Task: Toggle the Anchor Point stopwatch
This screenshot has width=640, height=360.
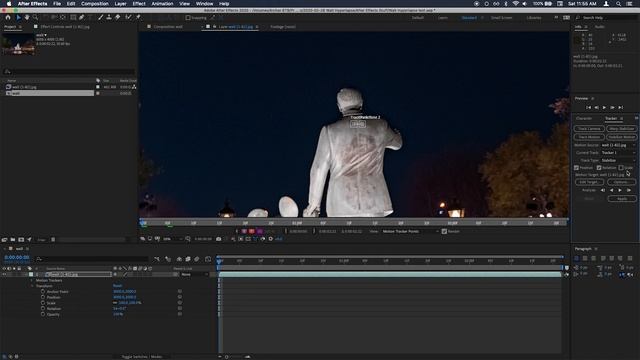Action: [x=43, y=291]
